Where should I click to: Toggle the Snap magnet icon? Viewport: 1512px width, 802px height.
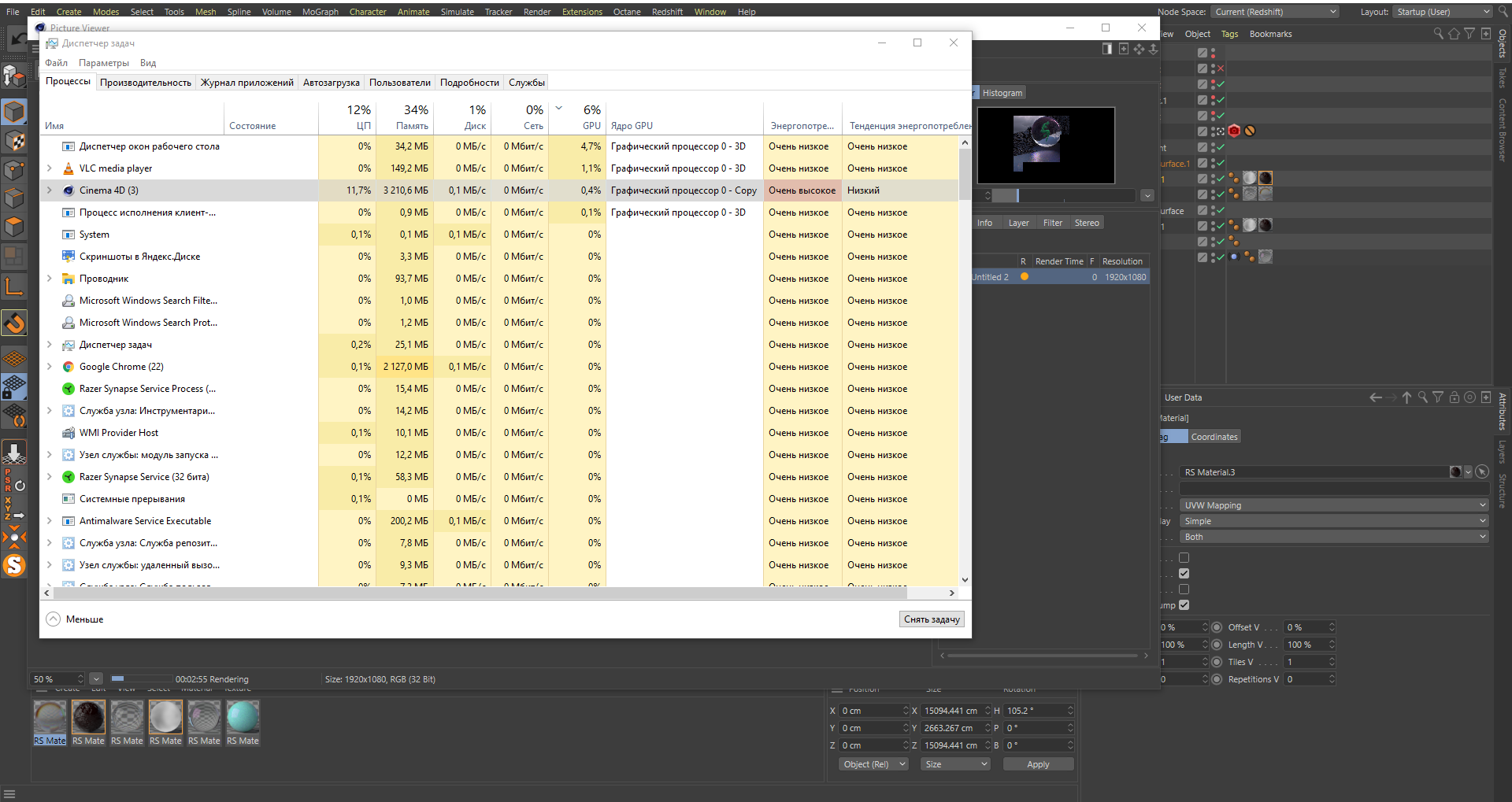pos(14,323)
